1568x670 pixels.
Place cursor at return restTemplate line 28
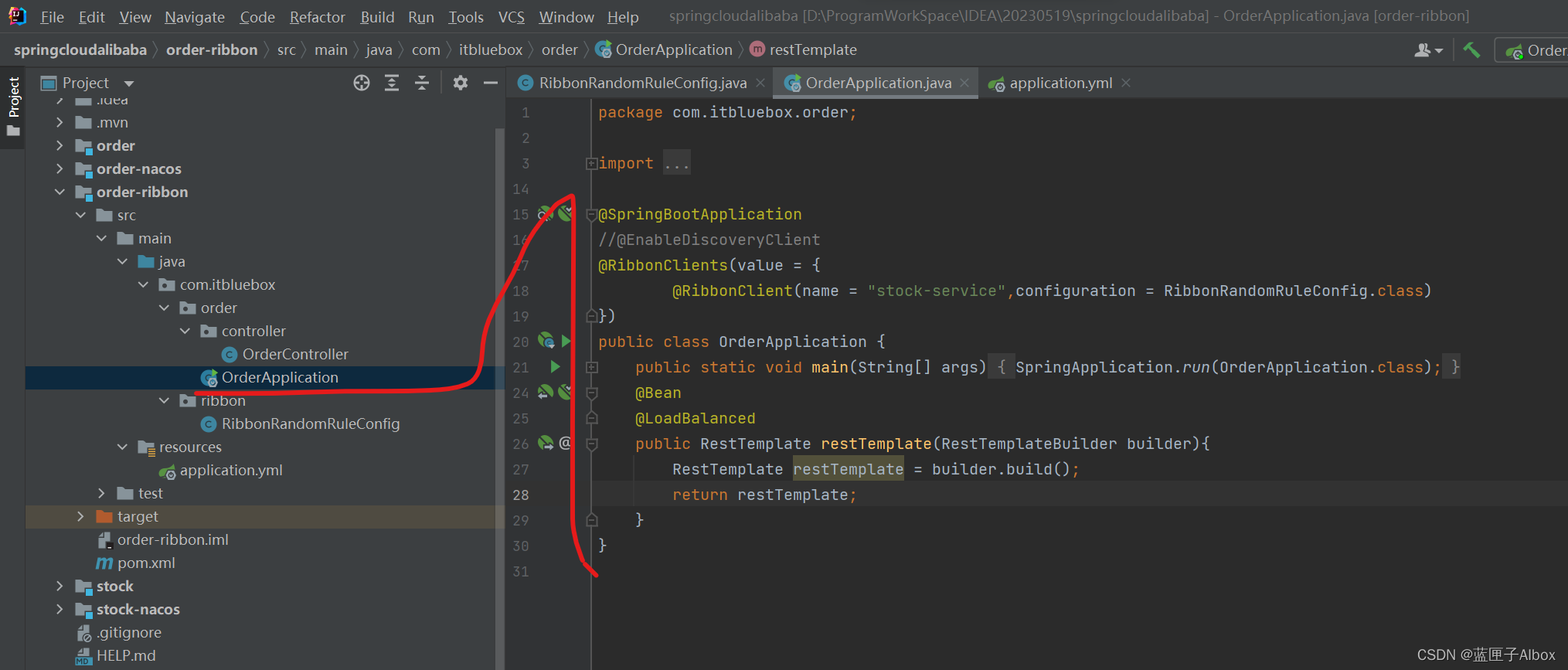click(764, 495)
